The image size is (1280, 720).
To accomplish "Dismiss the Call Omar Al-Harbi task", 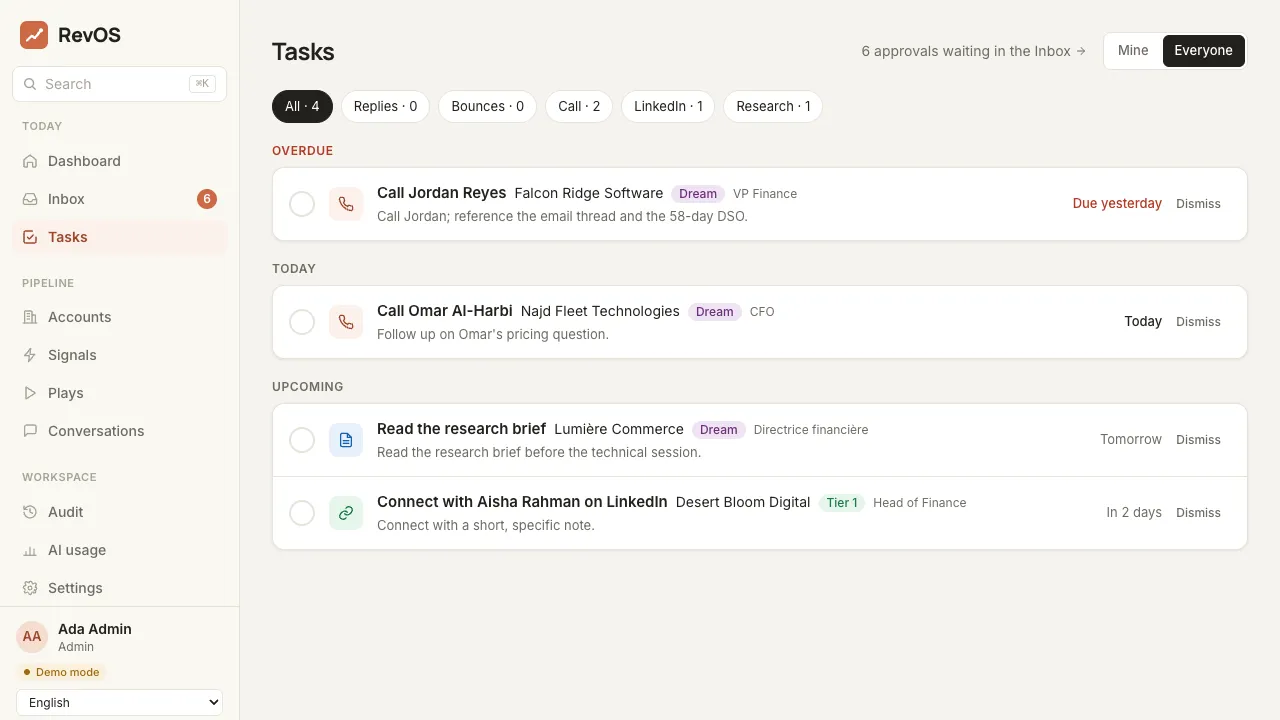I will pos(1198,322).
